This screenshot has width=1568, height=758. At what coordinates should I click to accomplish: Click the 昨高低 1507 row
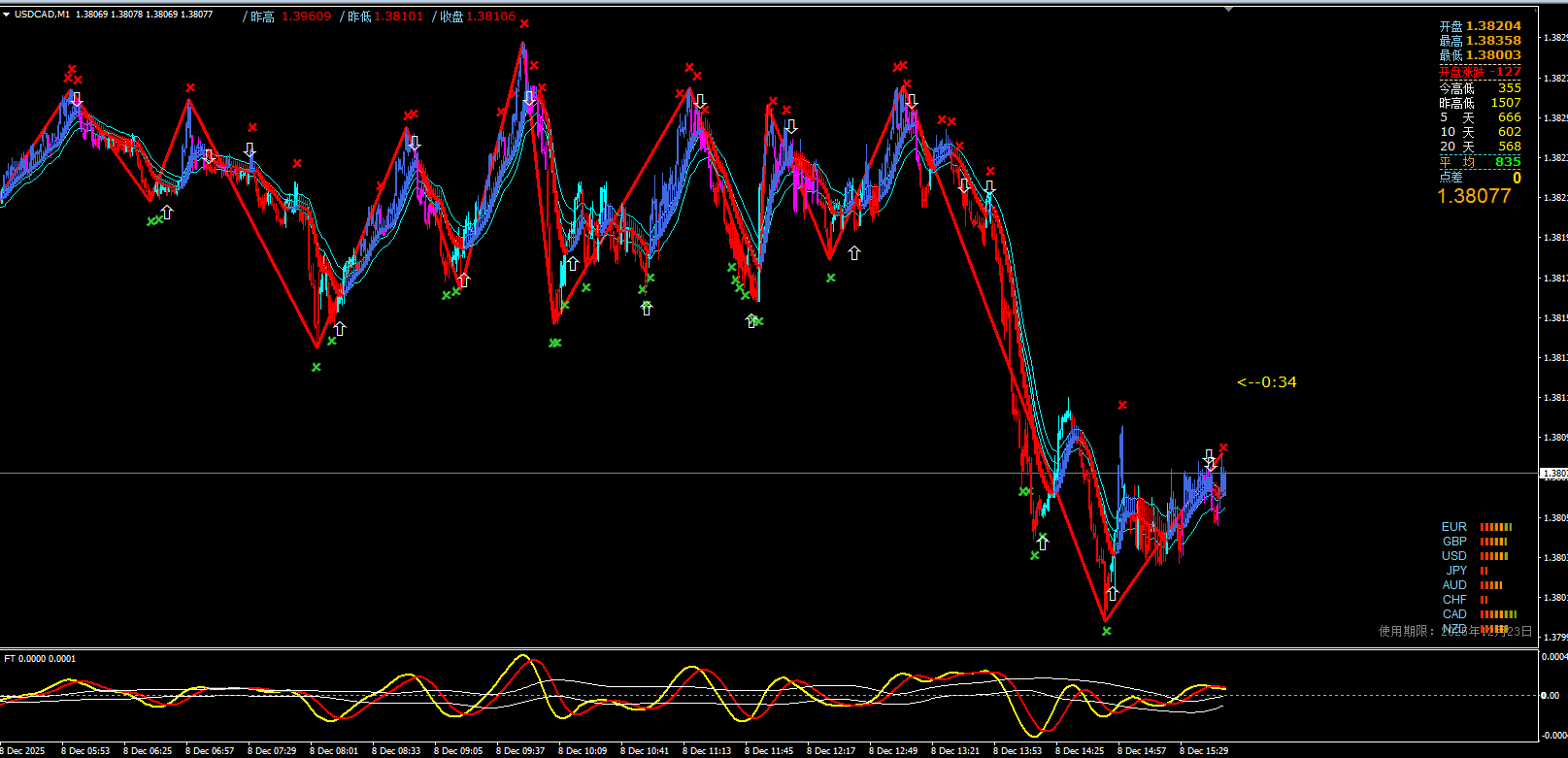pos(1480,103)
